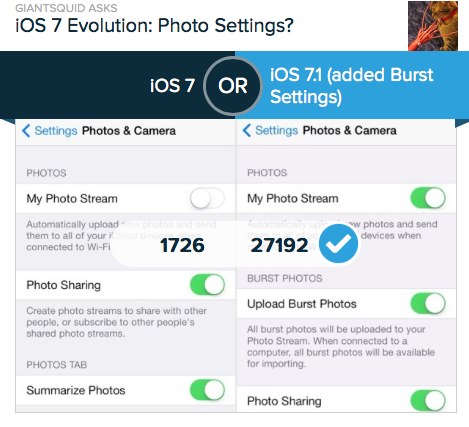Click the 27192 vote count

(279, 245)
